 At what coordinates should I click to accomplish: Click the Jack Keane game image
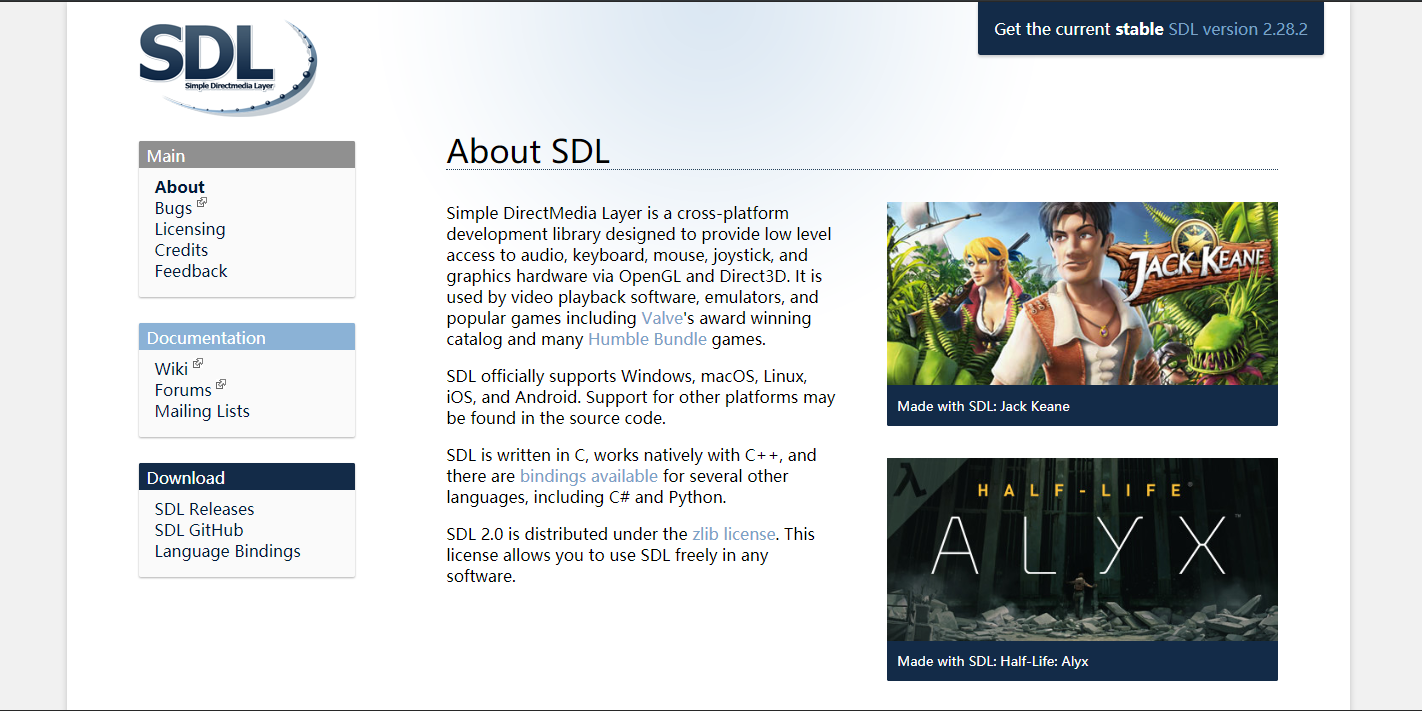coord(1082,294)
